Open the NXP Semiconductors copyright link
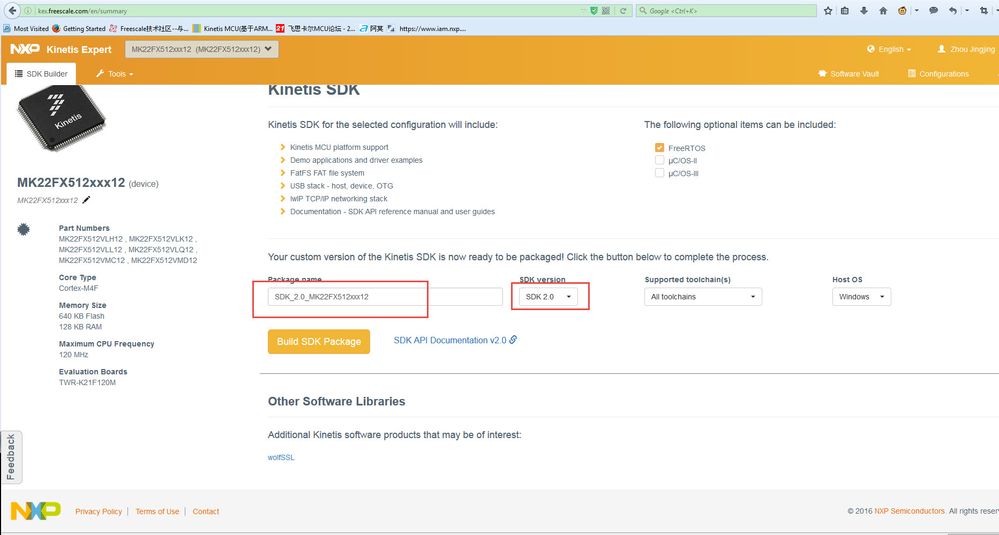999x535 pixels. coord(910,511)
